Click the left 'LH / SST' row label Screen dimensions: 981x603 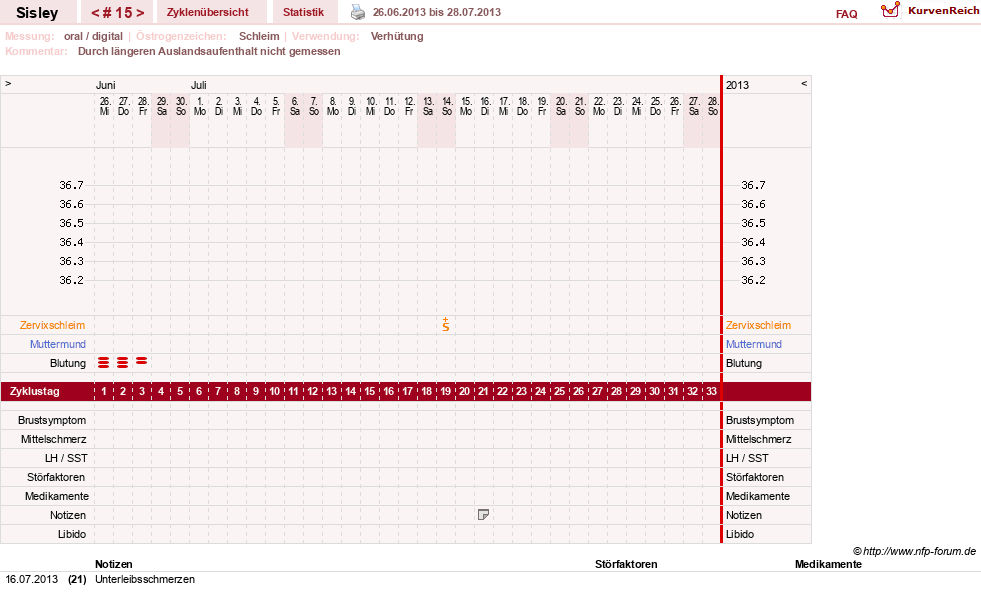pos(66,458)
